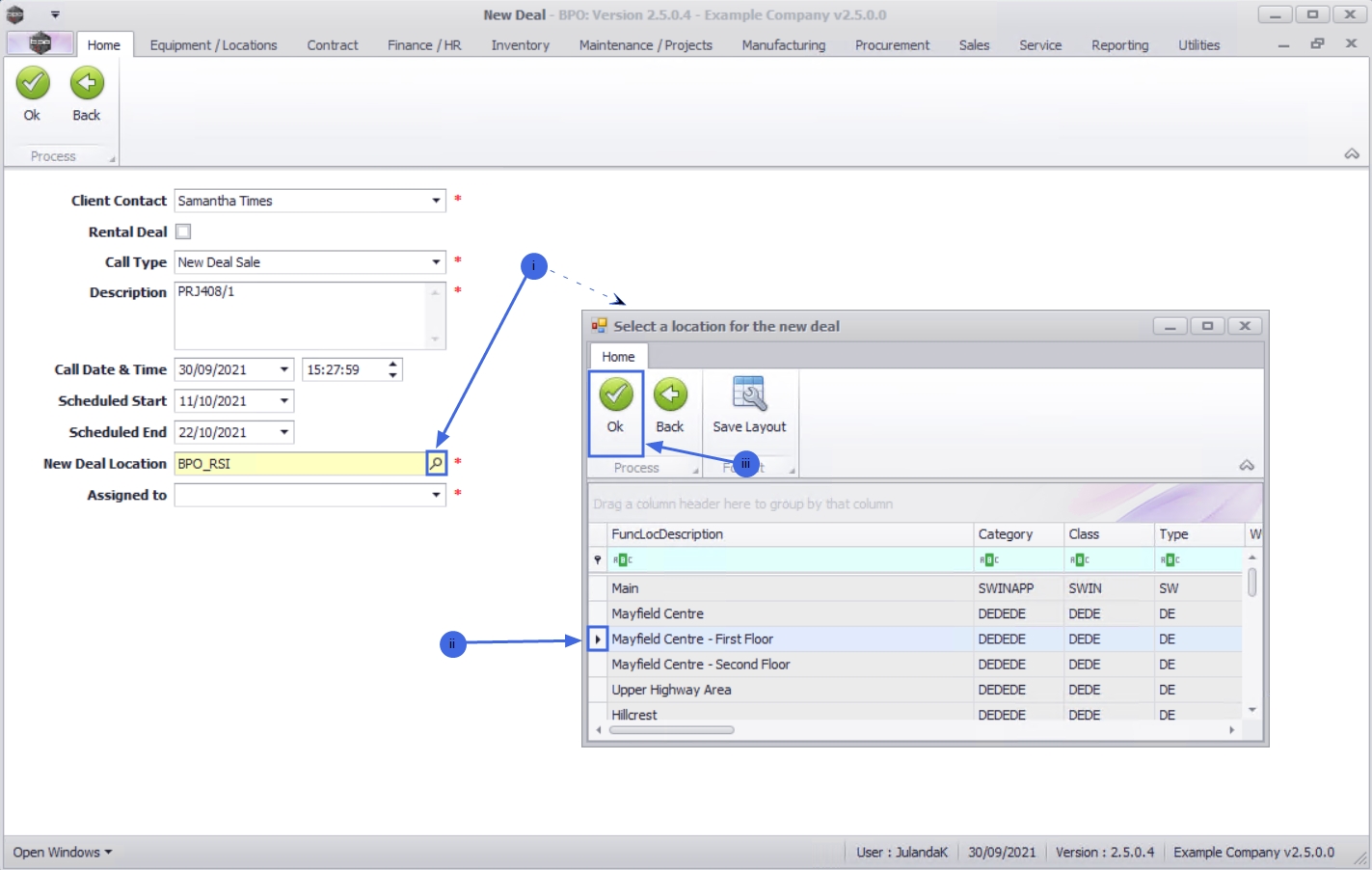Open the Open Windows menu button
The height and width of the screenshot is (870, 1372).
click(62, 853)
